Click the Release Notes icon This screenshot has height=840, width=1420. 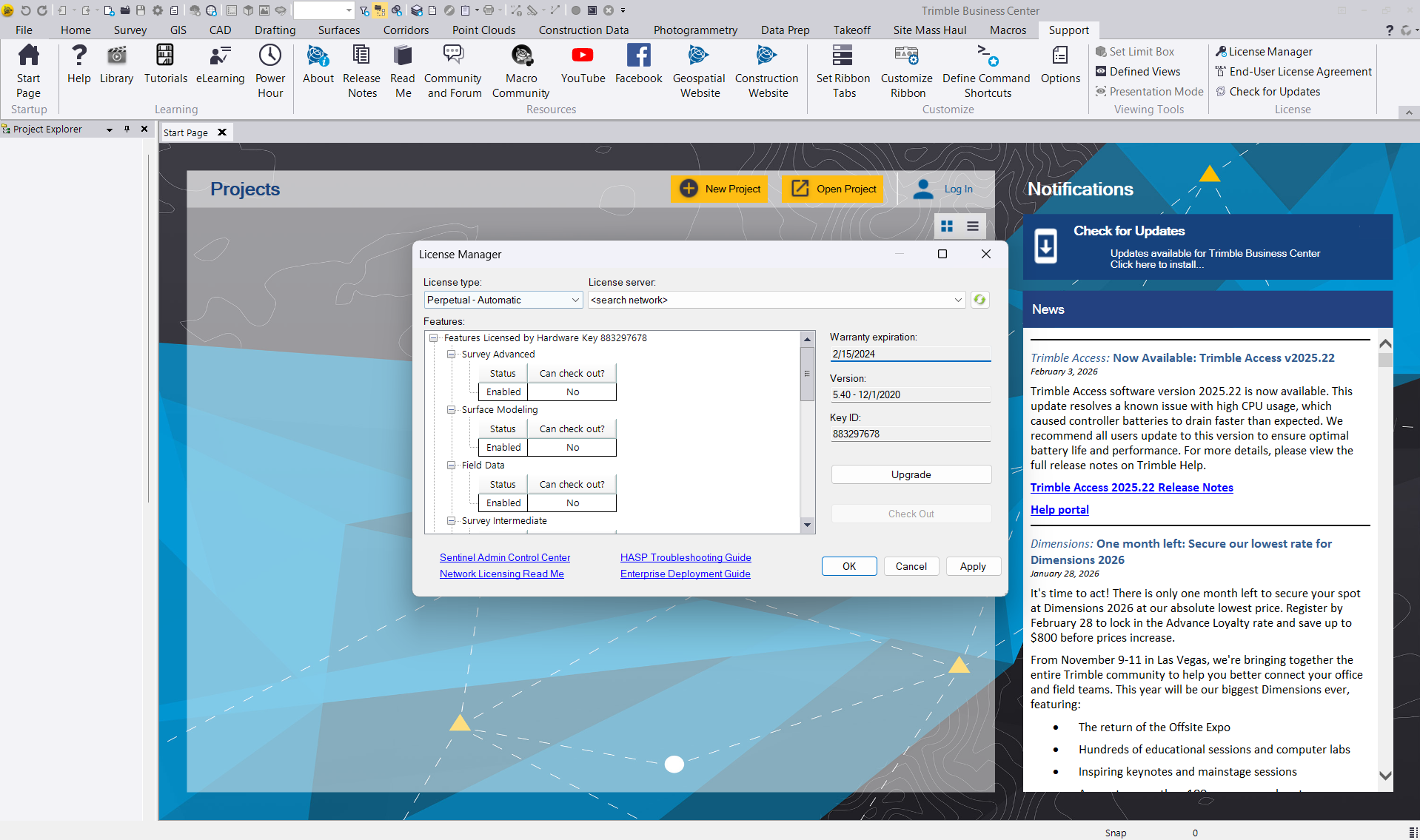361,56
